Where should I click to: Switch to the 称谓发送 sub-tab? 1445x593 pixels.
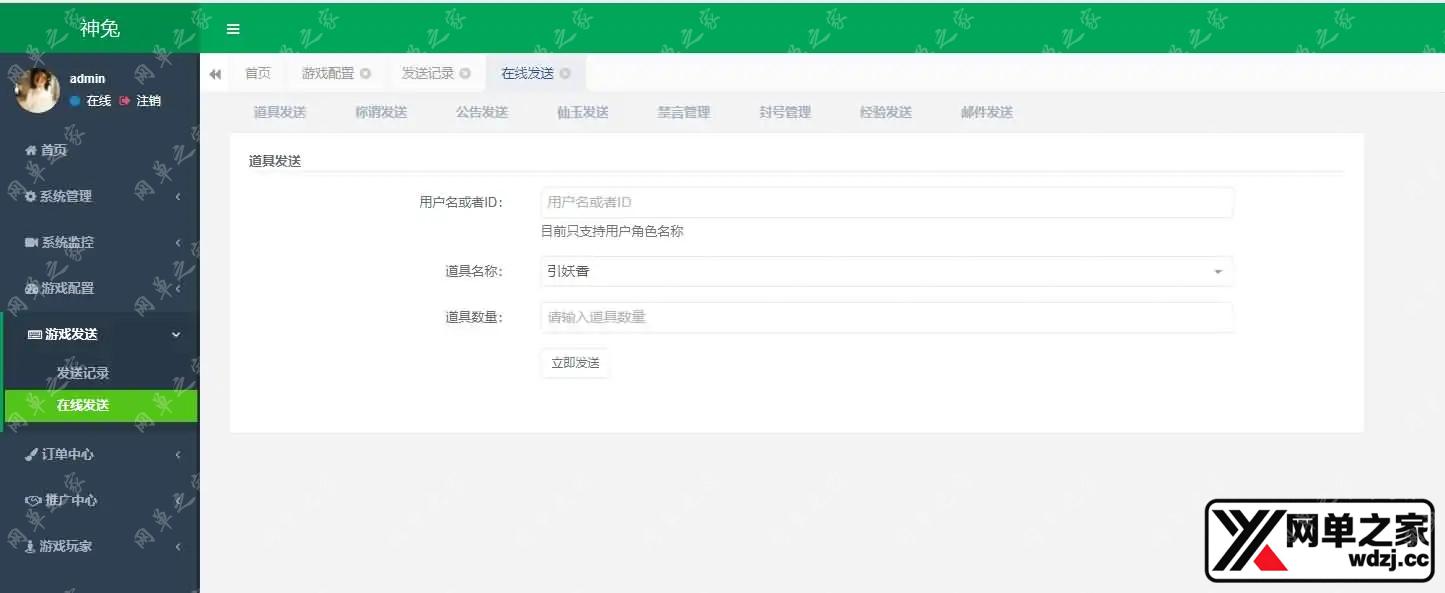tap(381, 113)
